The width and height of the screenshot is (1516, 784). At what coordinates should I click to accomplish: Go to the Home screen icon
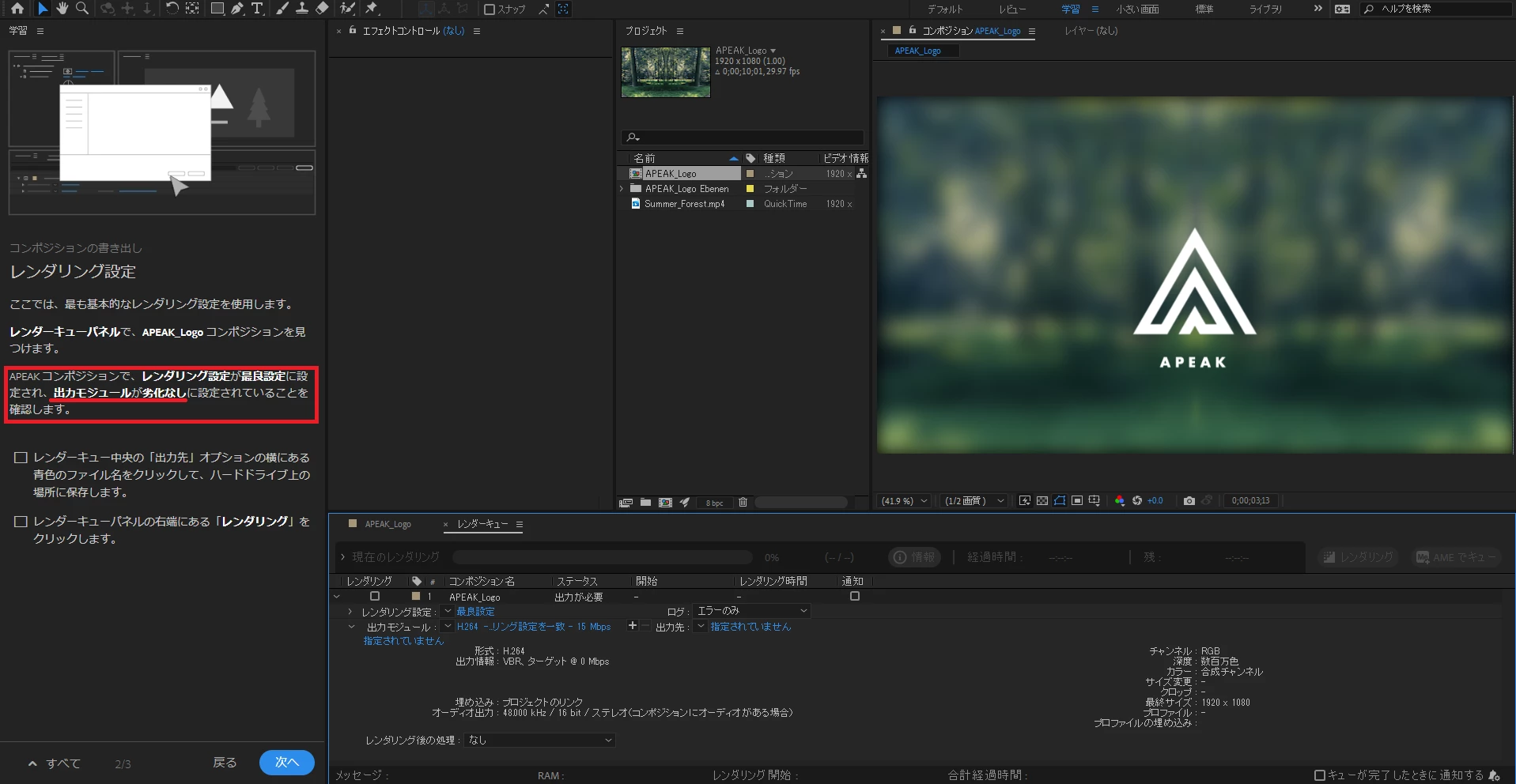[17, 8]
